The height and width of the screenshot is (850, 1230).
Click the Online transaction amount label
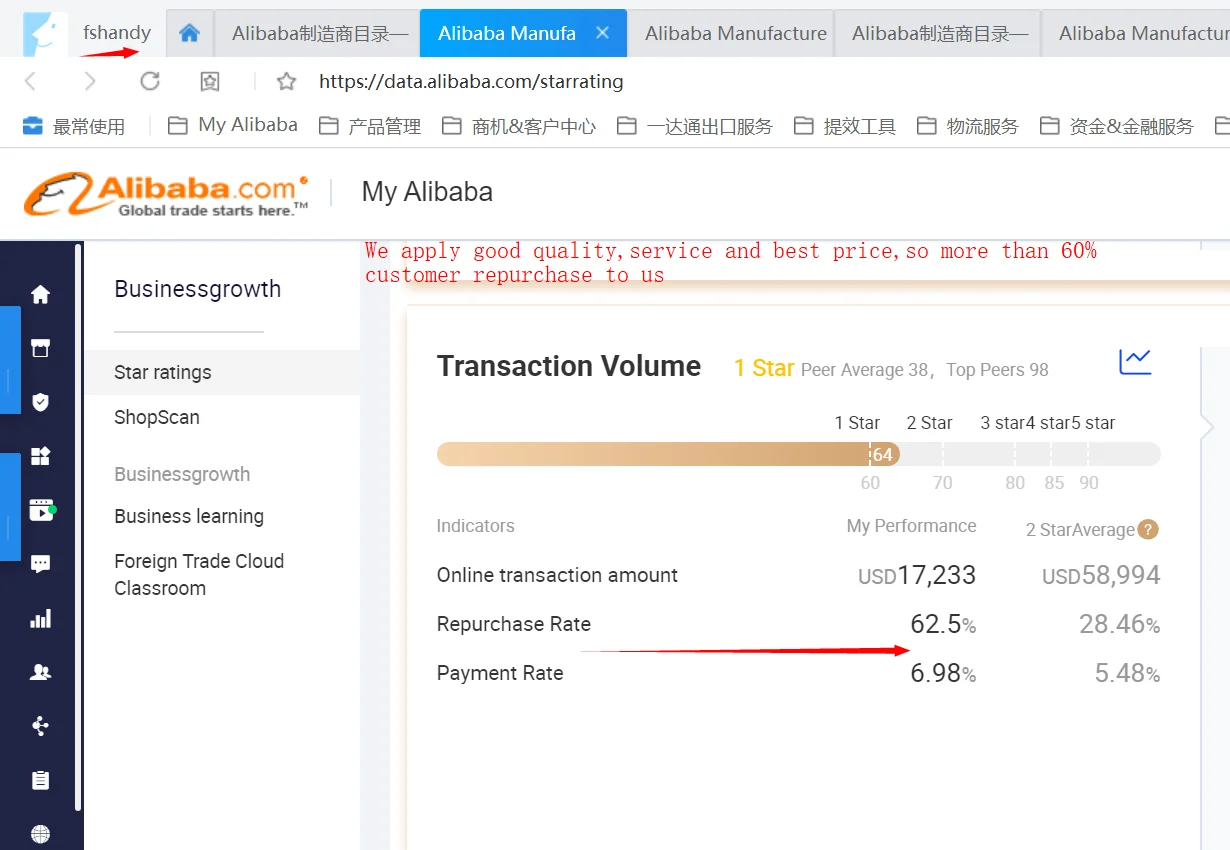(557, 575)
